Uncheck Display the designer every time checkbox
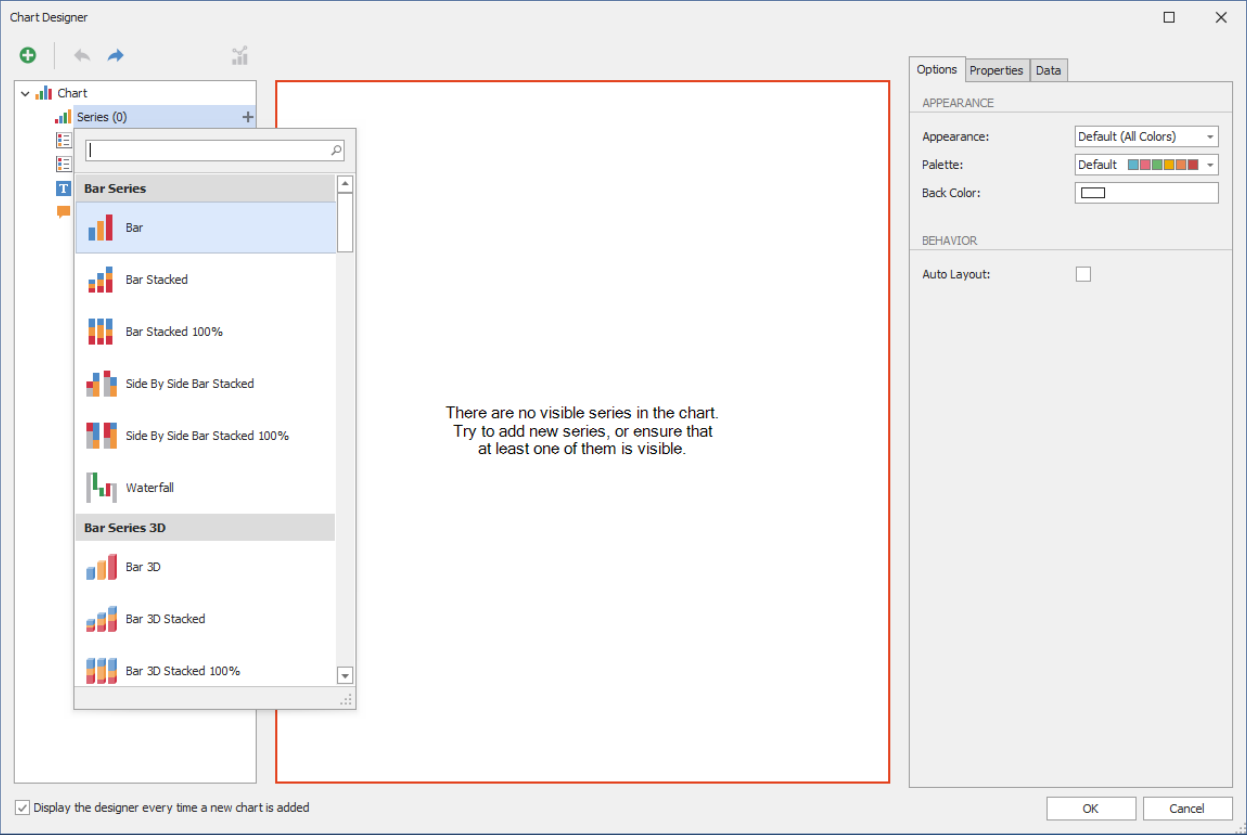This screenshot has width=1247, height=835. coord(23,808)
